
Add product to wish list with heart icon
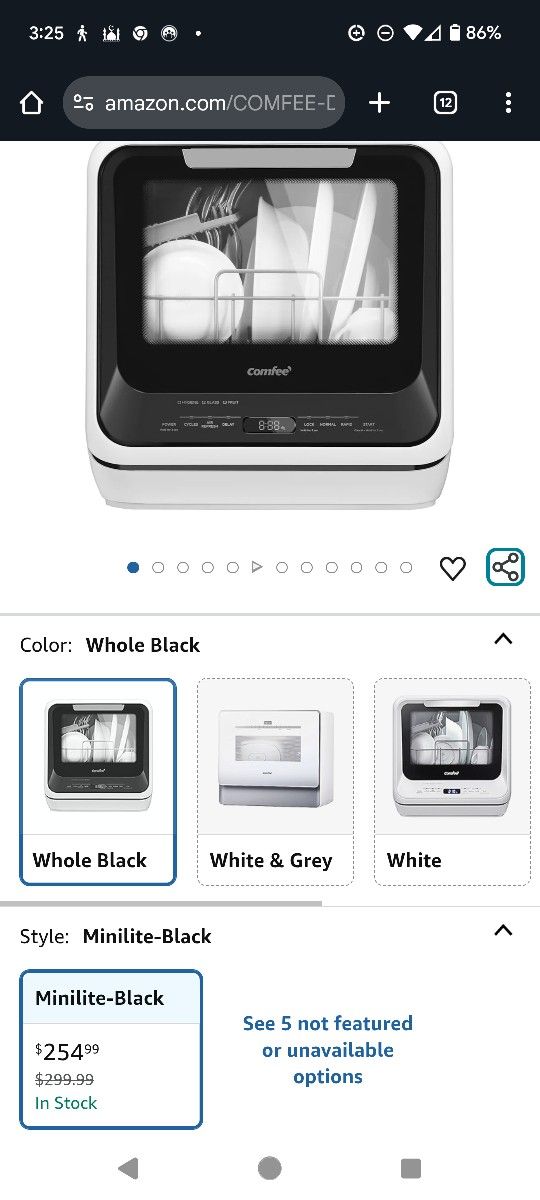(x=453, y=568)
